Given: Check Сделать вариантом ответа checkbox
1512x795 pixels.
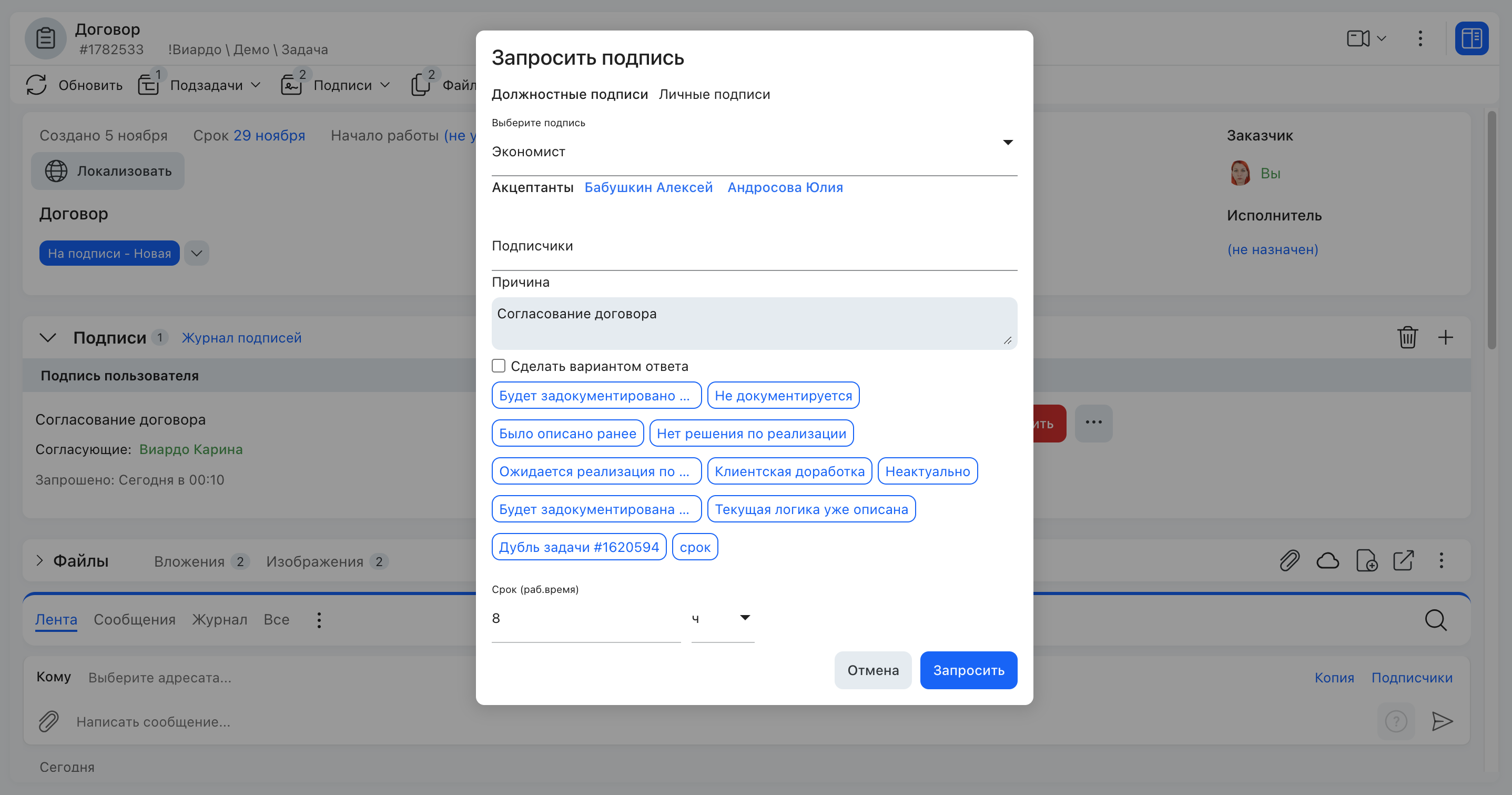Looking at the screenshot, I should point(499,366).
